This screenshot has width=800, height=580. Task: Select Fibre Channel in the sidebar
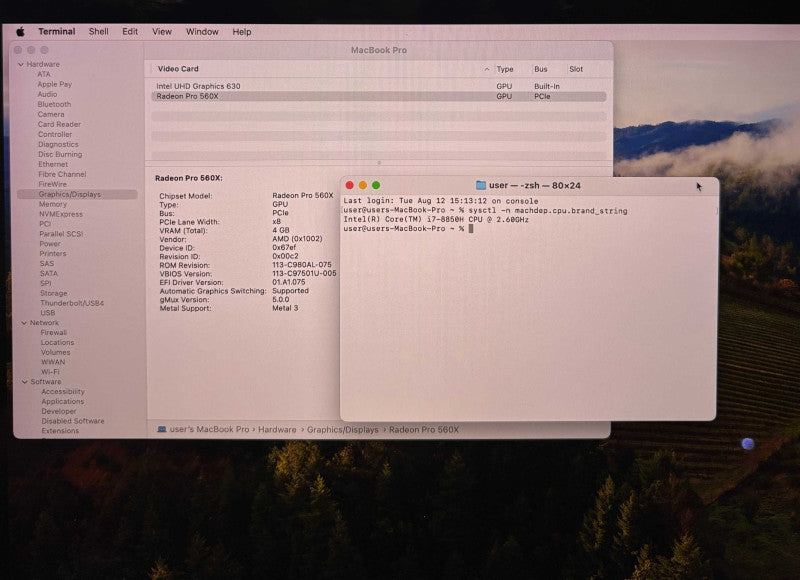(62, 174)
